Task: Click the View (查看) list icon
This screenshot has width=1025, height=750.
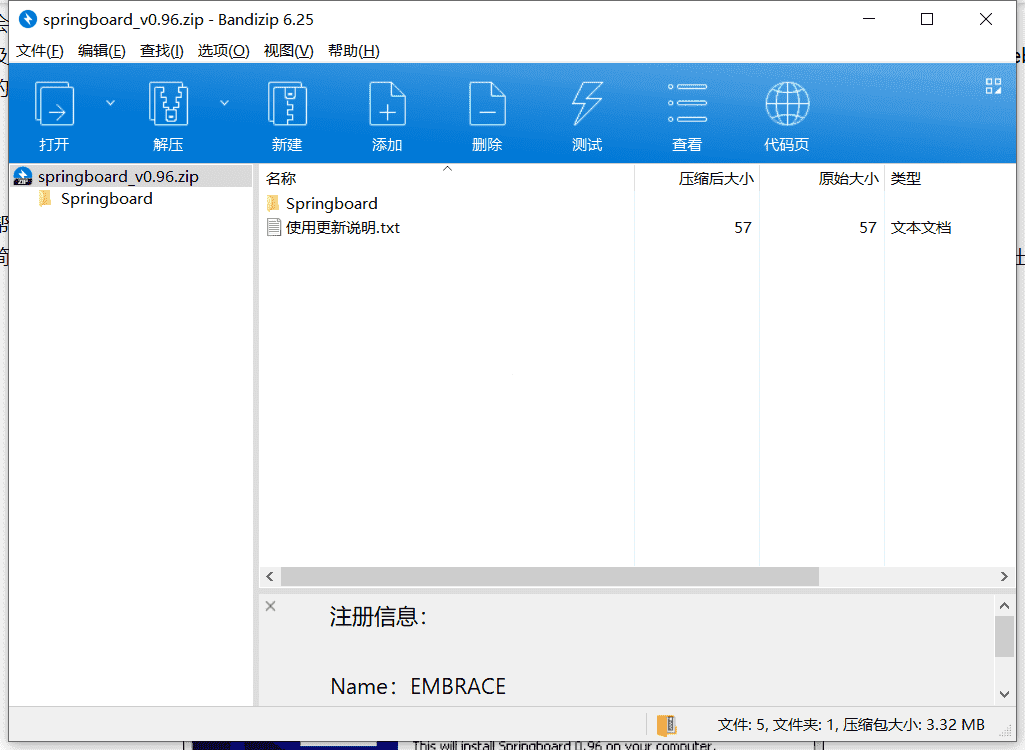Action: click(687, 103)
